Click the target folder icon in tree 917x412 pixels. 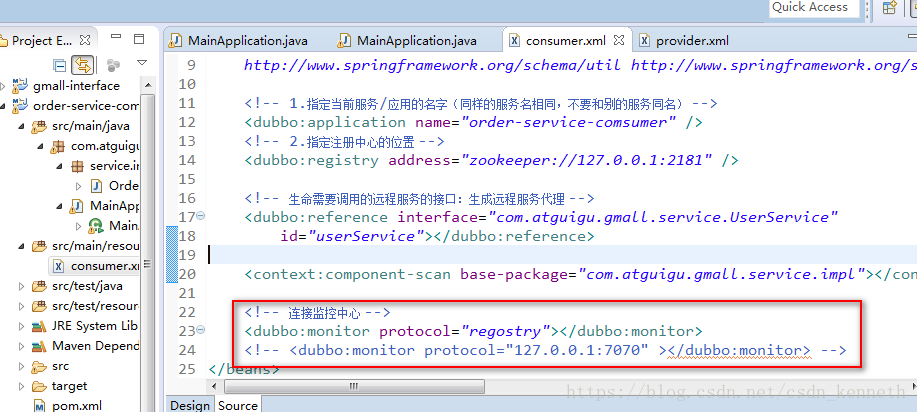[x=39, y=386]
